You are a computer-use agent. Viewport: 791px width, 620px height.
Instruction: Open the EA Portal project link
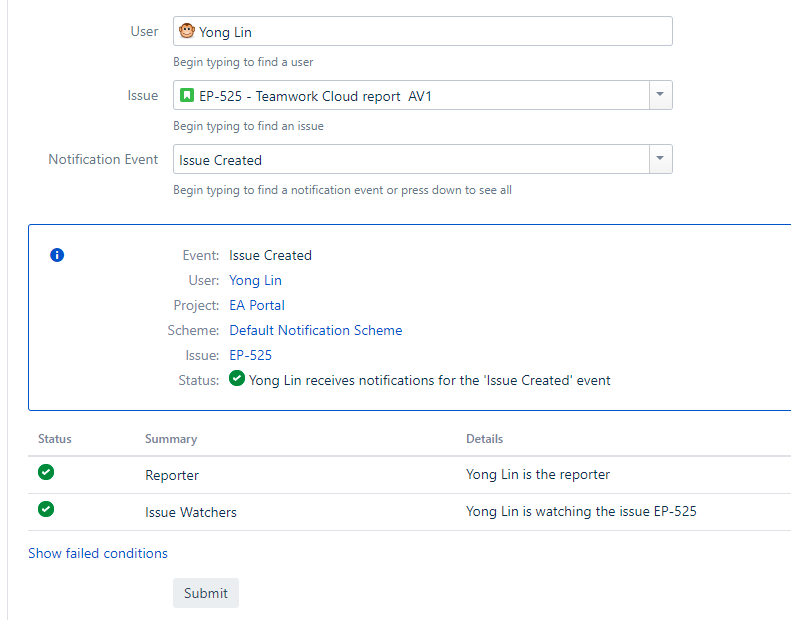coord(257,305)
